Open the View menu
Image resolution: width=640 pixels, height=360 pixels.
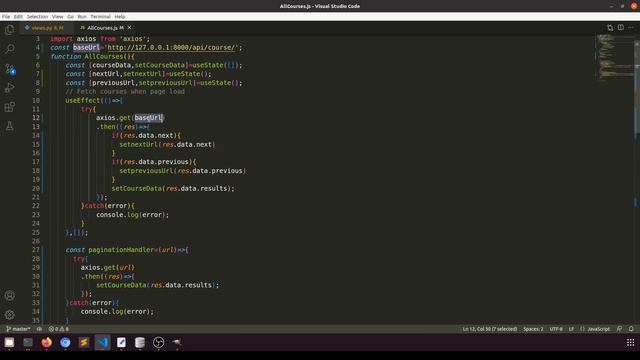58,16
